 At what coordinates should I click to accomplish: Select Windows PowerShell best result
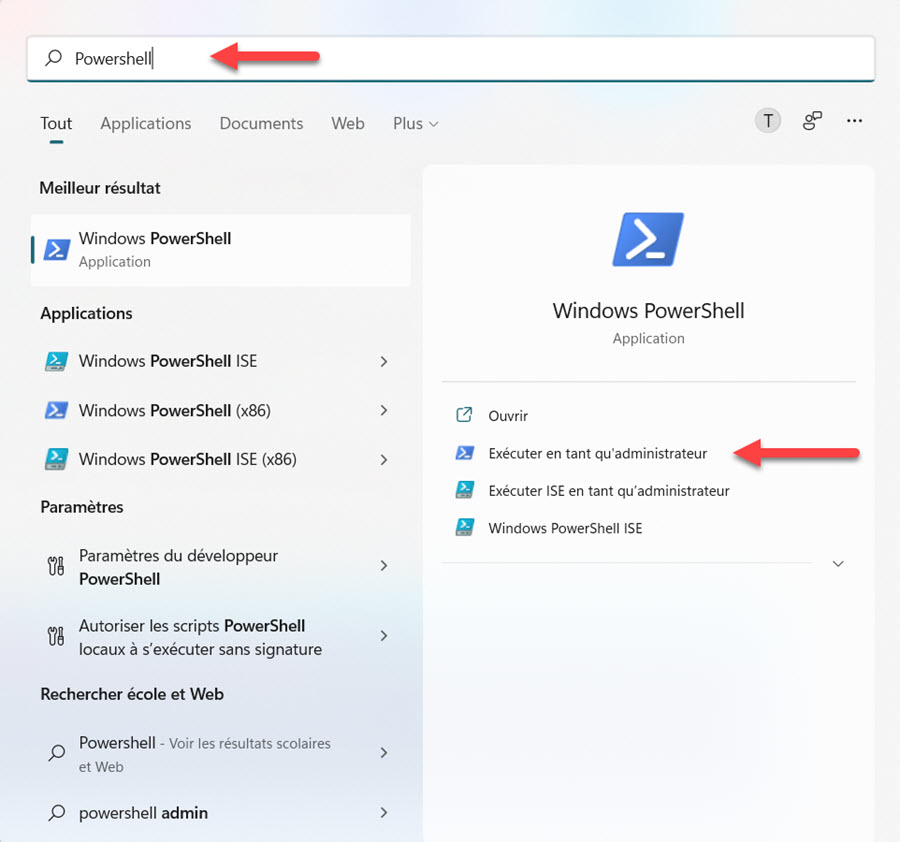[x=221, y=250]
